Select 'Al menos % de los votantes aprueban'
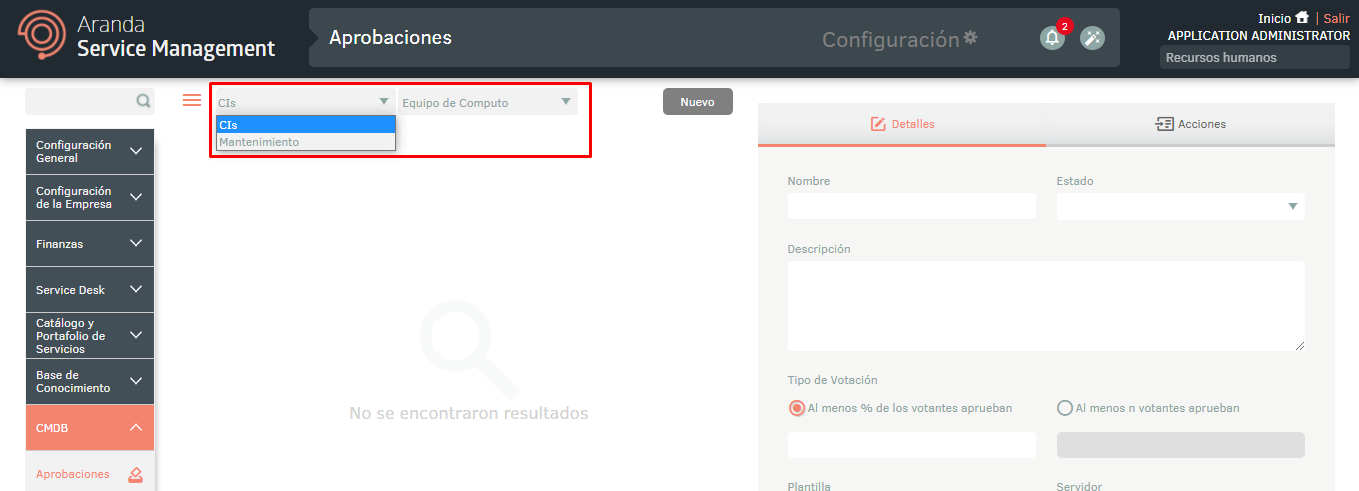1359x491 pixels. [x=797, y=408]
